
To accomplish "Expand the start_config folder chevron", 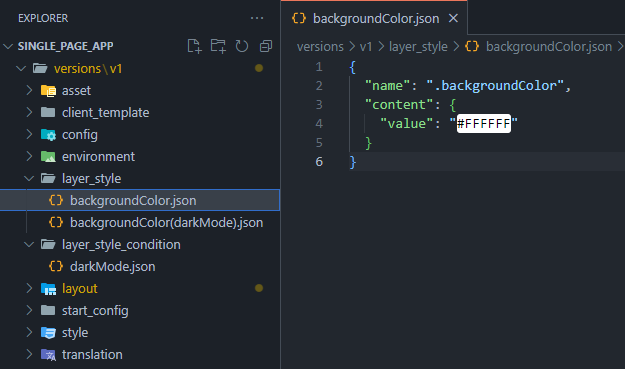I will [x=29, y=310].
